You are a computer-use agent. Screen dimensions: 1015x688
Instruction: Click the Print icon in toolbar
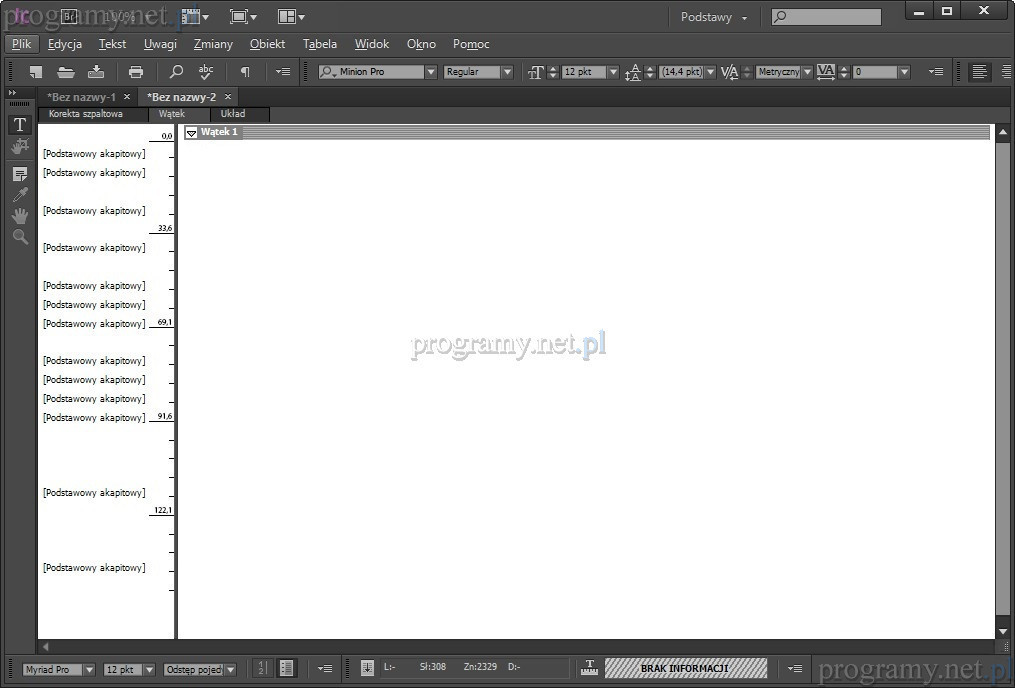[x=136, y=72]
